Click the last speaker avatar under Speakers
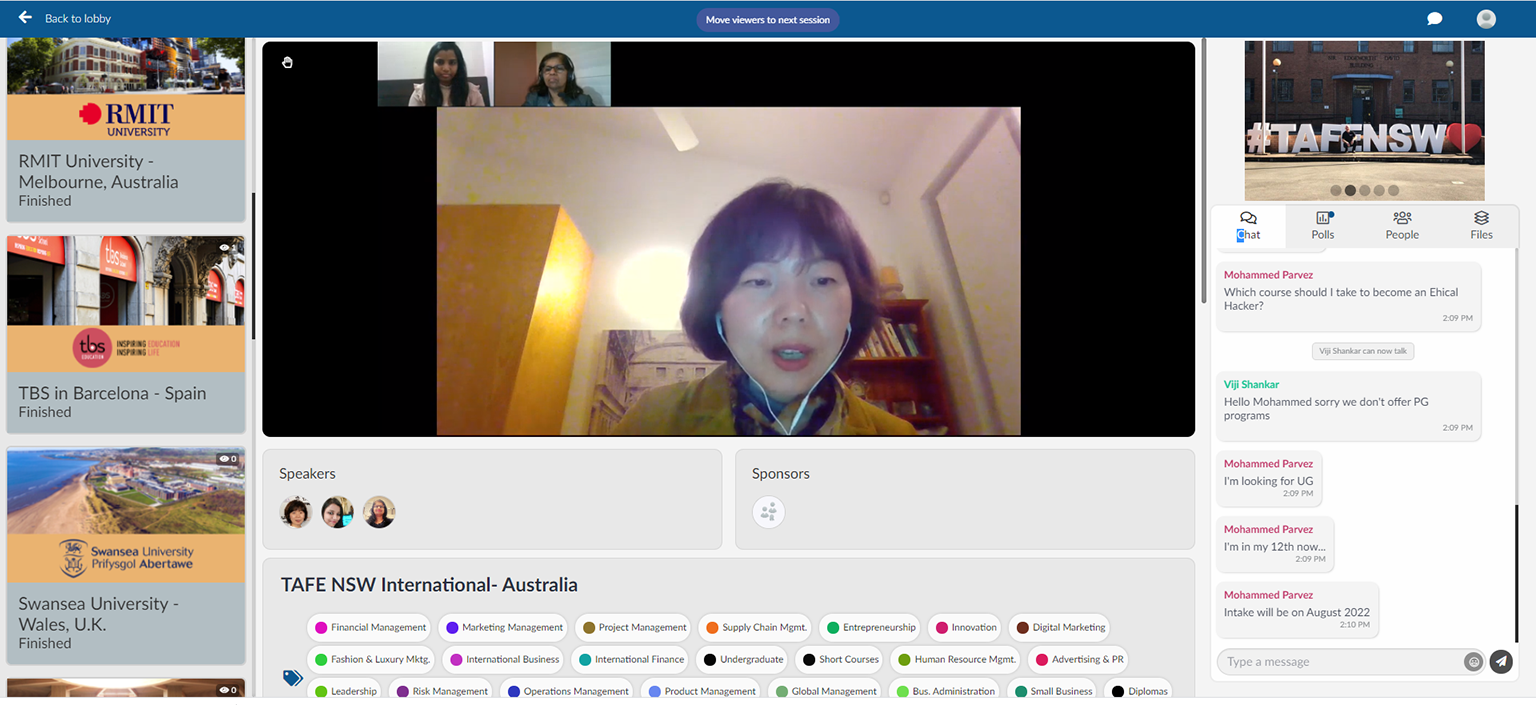The image size is (1536, 705). click(379, 512)
